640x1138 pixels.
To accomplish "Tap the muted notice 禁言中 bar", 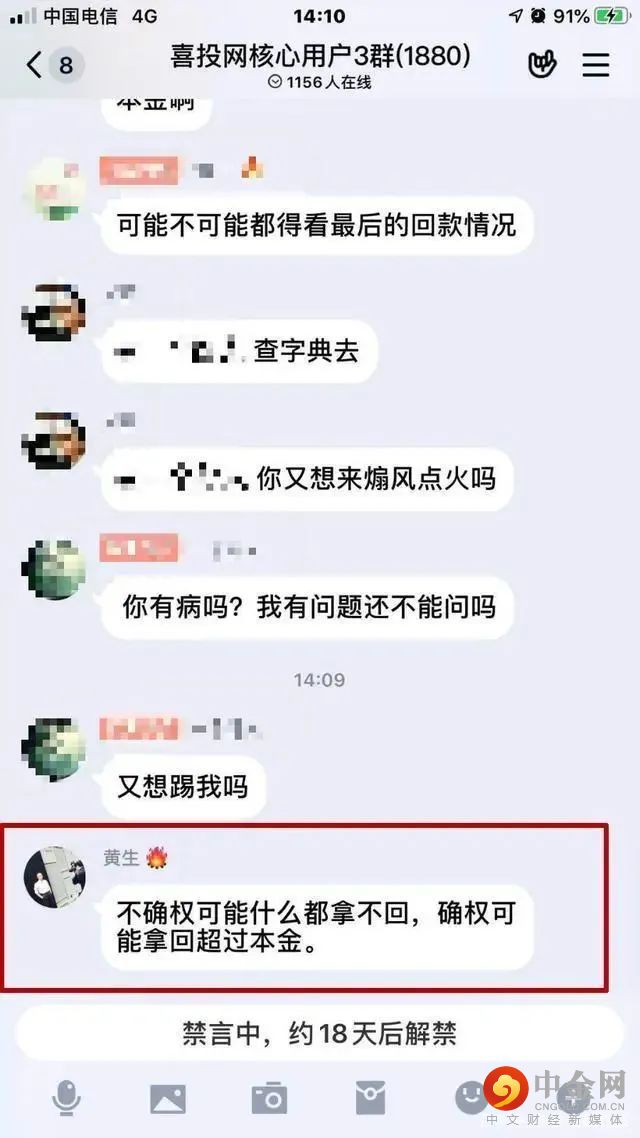I will 319,1034.
